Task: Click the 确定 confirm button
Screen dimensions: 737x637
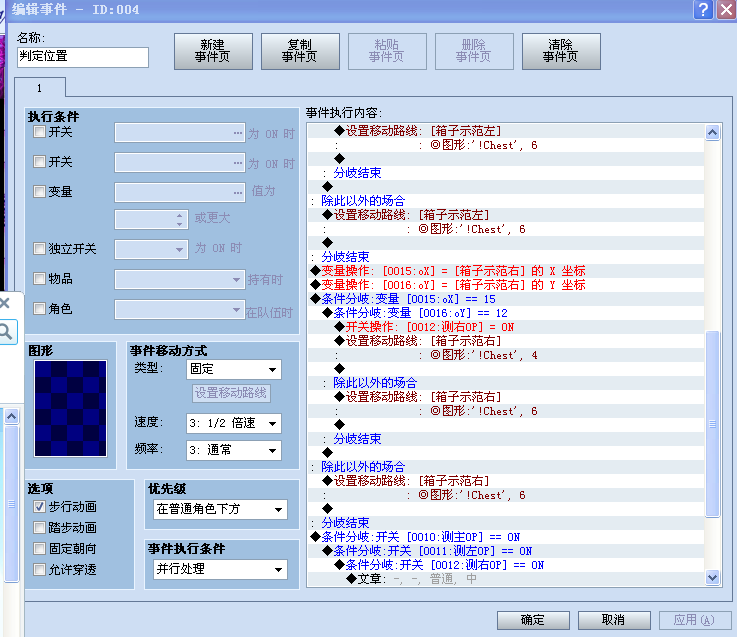Action: click(533, 620)
